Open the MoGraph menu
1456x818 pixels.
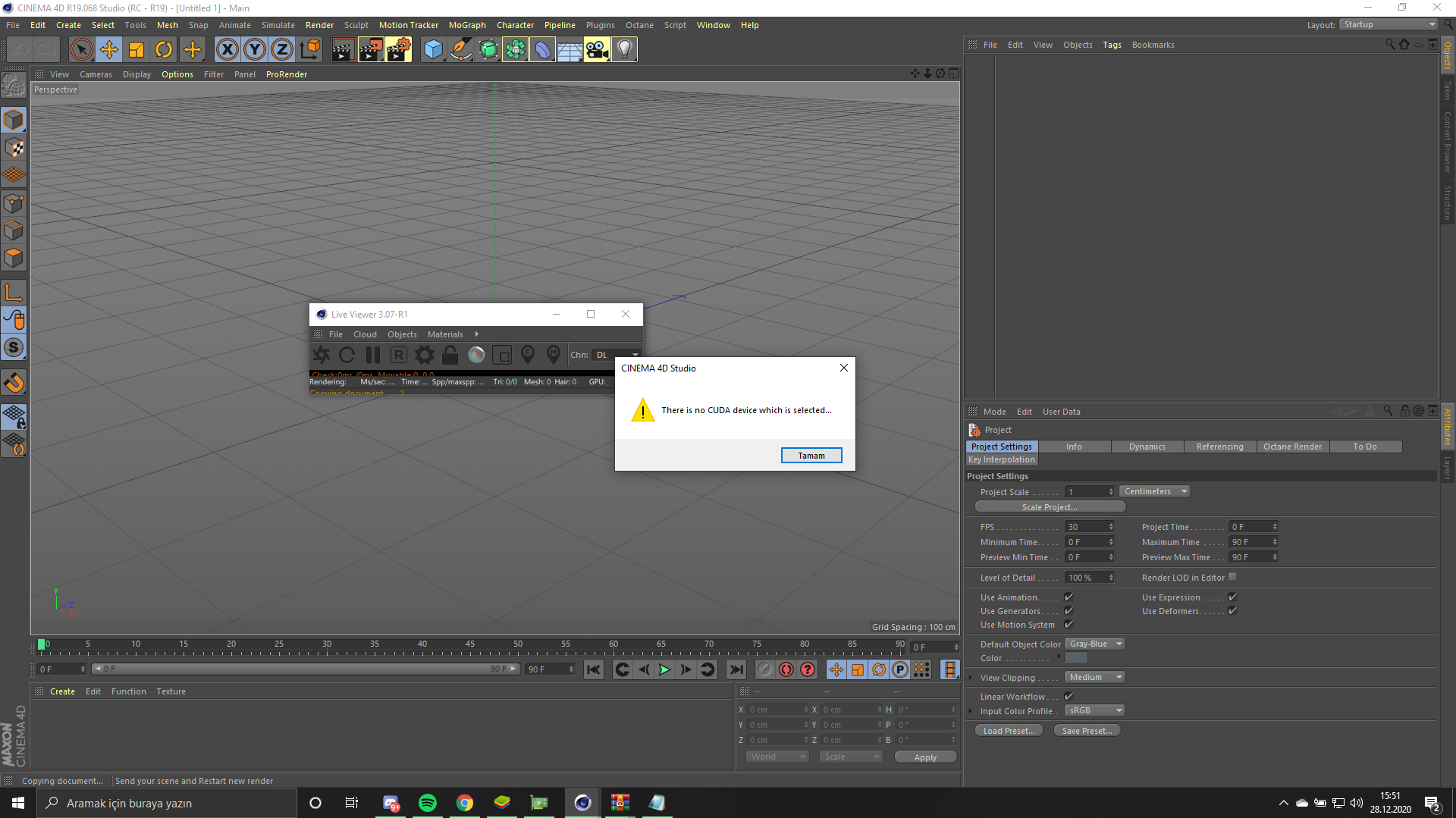(x=467, y=25)
